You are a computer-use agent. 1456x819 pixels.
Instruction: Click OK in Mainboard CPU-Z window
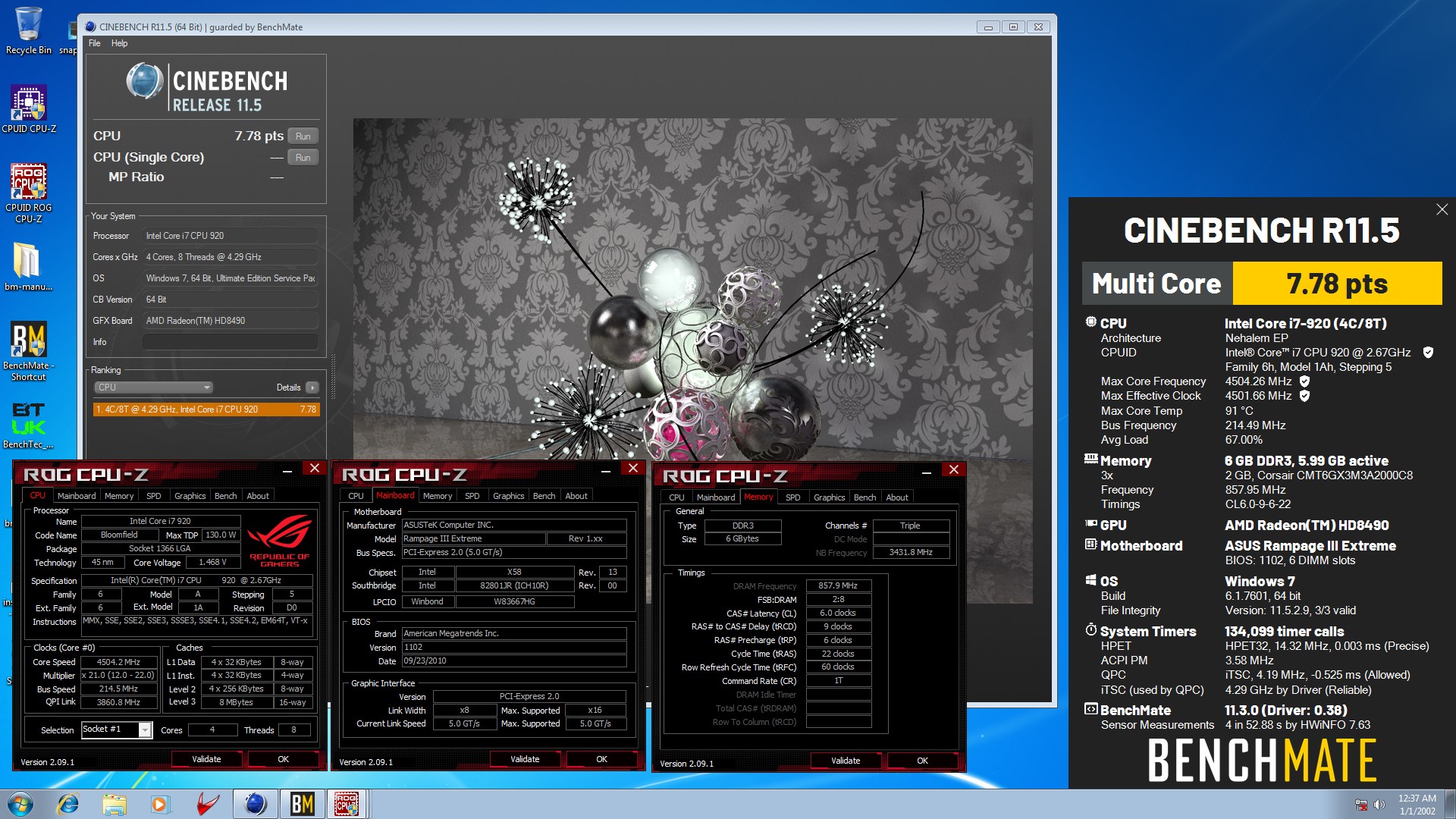click(601, 759)
